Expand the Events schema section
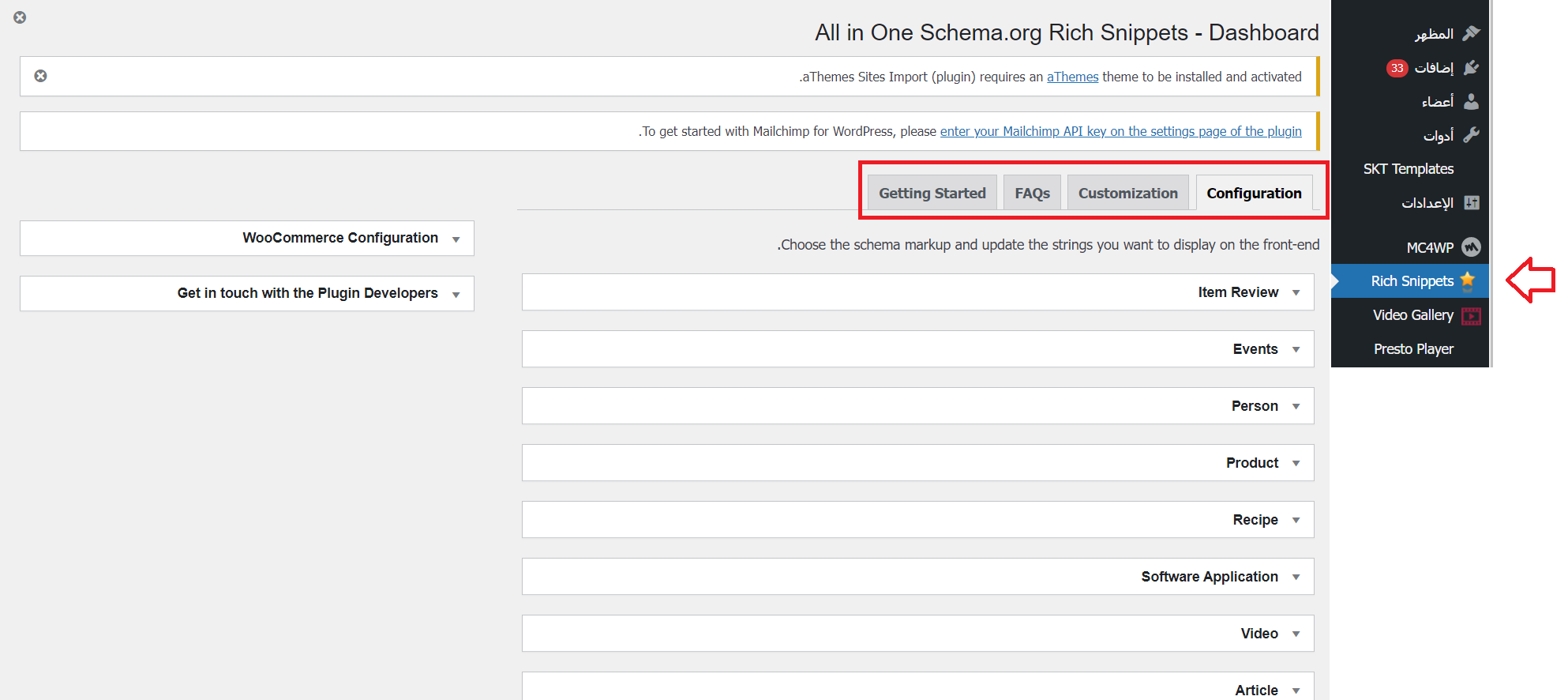1568x700 pixels. click(1296, 350)
